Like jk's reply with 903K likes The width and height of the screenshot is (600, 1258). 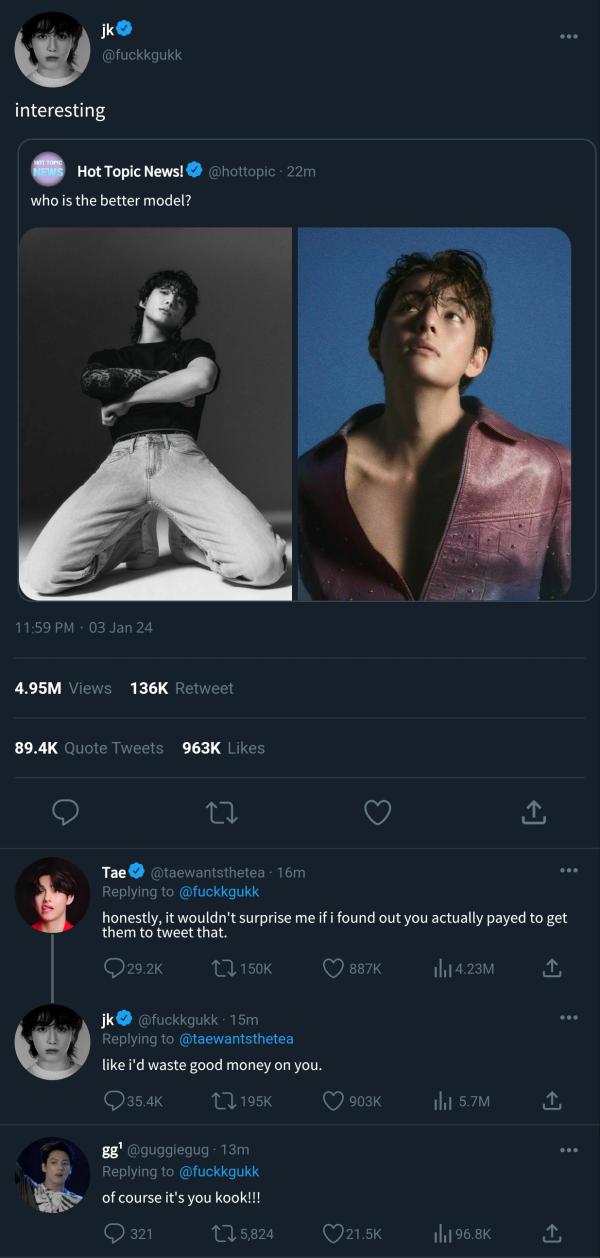tap(334, 1100)
